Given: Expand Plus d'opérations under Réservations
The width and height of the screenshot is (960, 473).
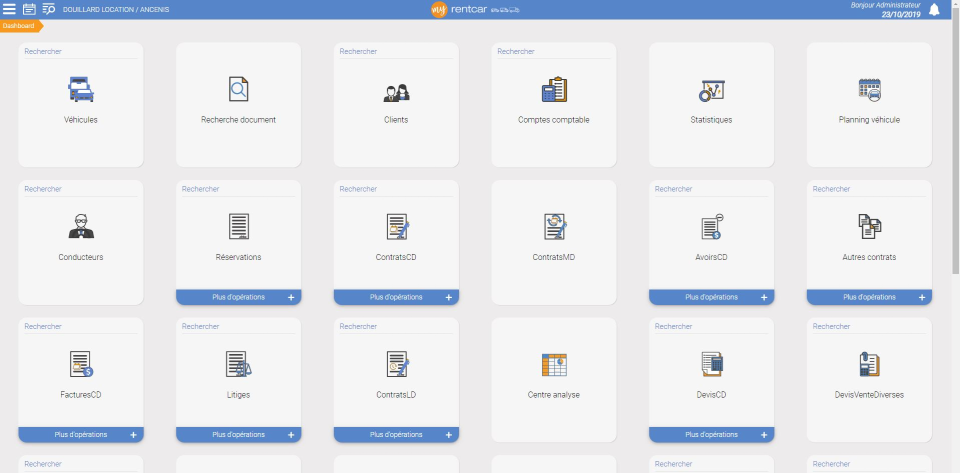Looking at the screenshot, I should (x=239, y=297).
